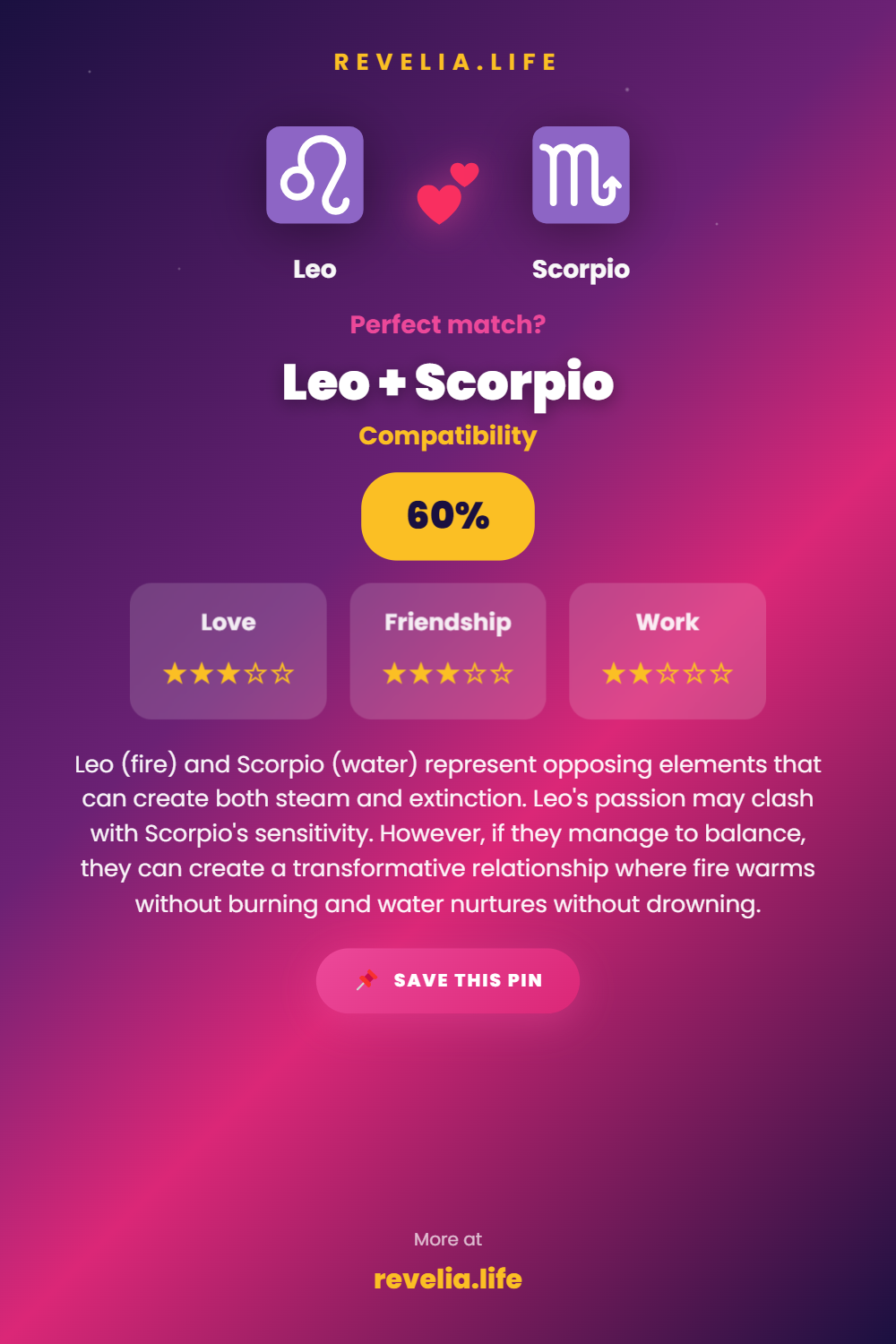Click the pushpin icon on save button
896x1344 pixels.
tap(366, 980)
